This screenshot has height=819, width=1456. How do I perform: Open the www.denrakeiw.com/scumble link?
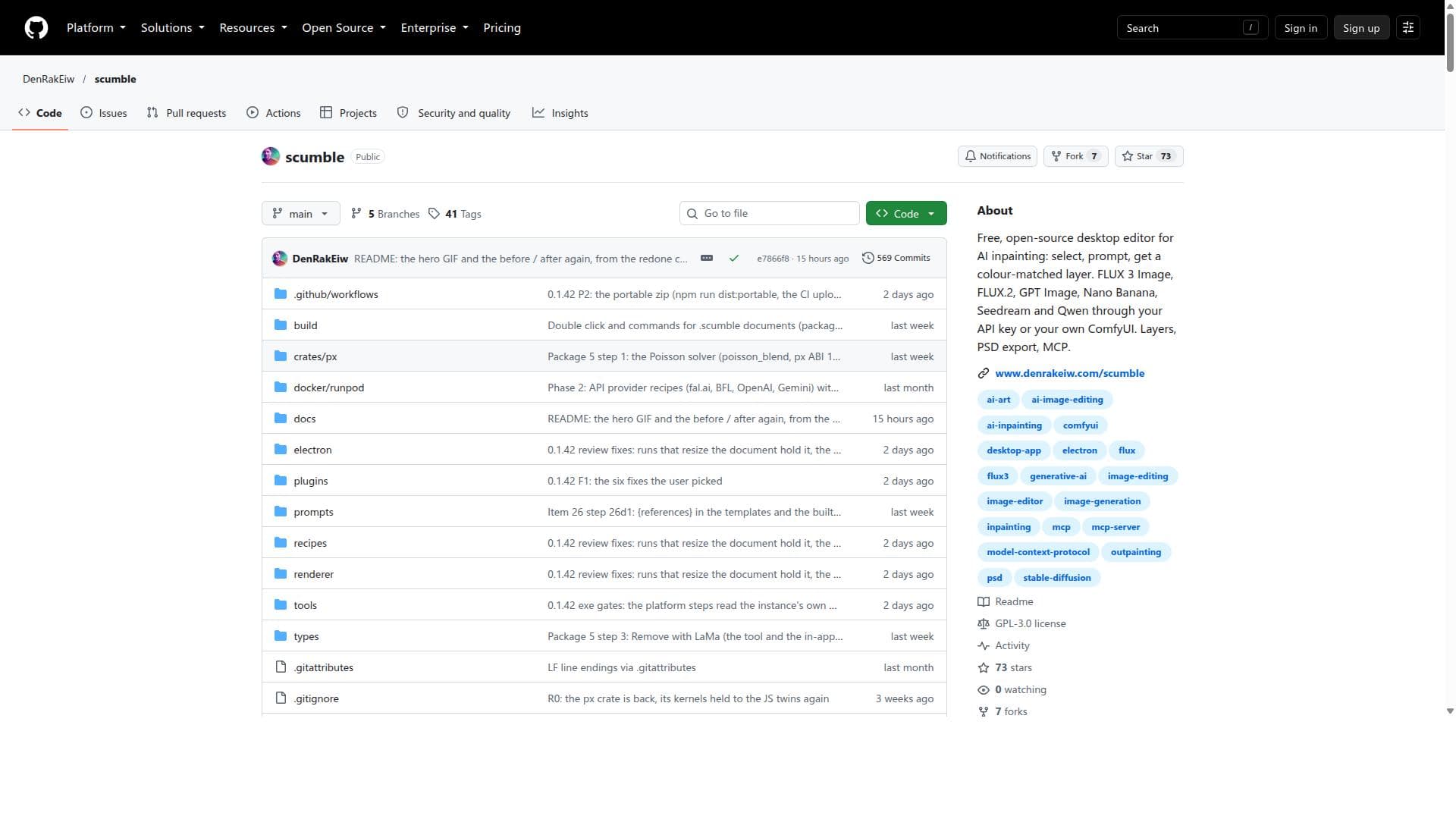(x=1070, y=373)
